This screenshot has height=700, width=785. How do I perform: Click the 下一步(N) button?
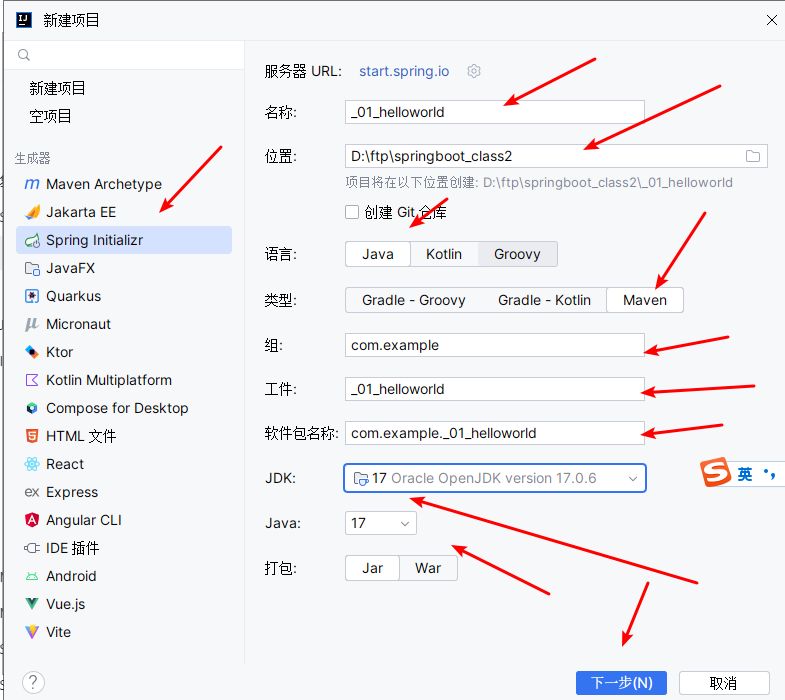[621, 683]
